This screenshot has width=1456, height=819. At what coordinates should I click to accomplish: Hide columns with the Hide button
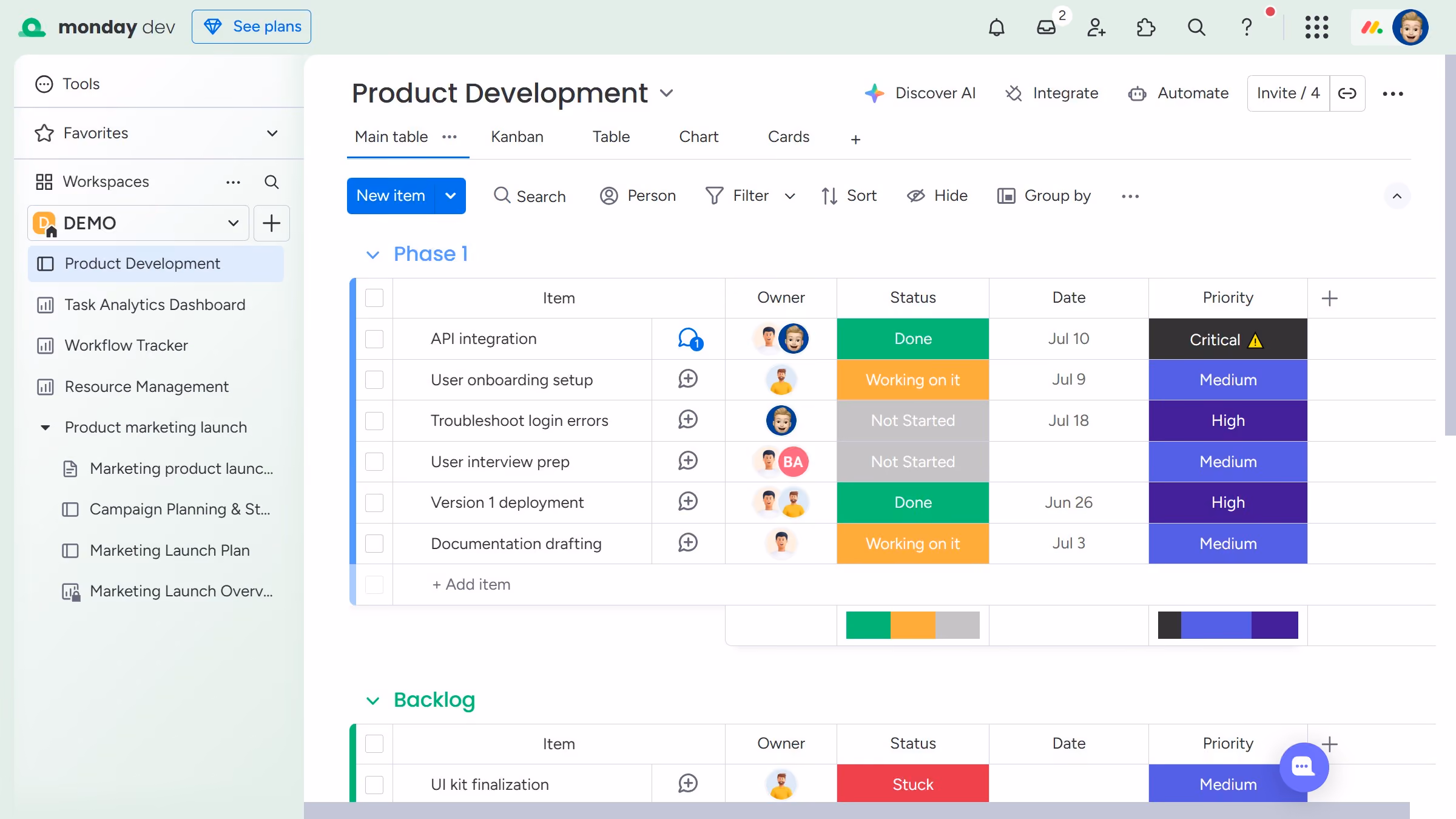click(937, 196)
